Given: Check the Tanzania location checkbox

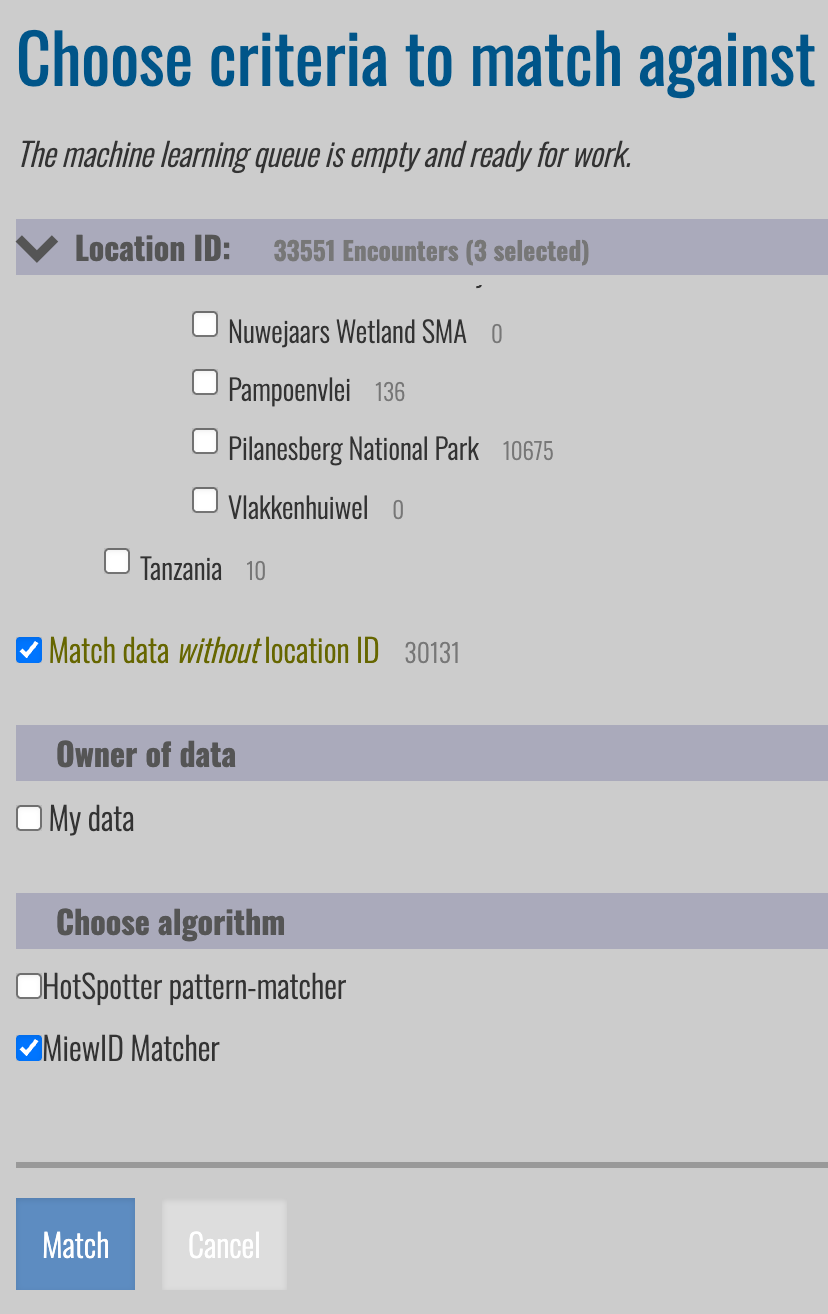Looking at the screenshot, I should 117,561.
